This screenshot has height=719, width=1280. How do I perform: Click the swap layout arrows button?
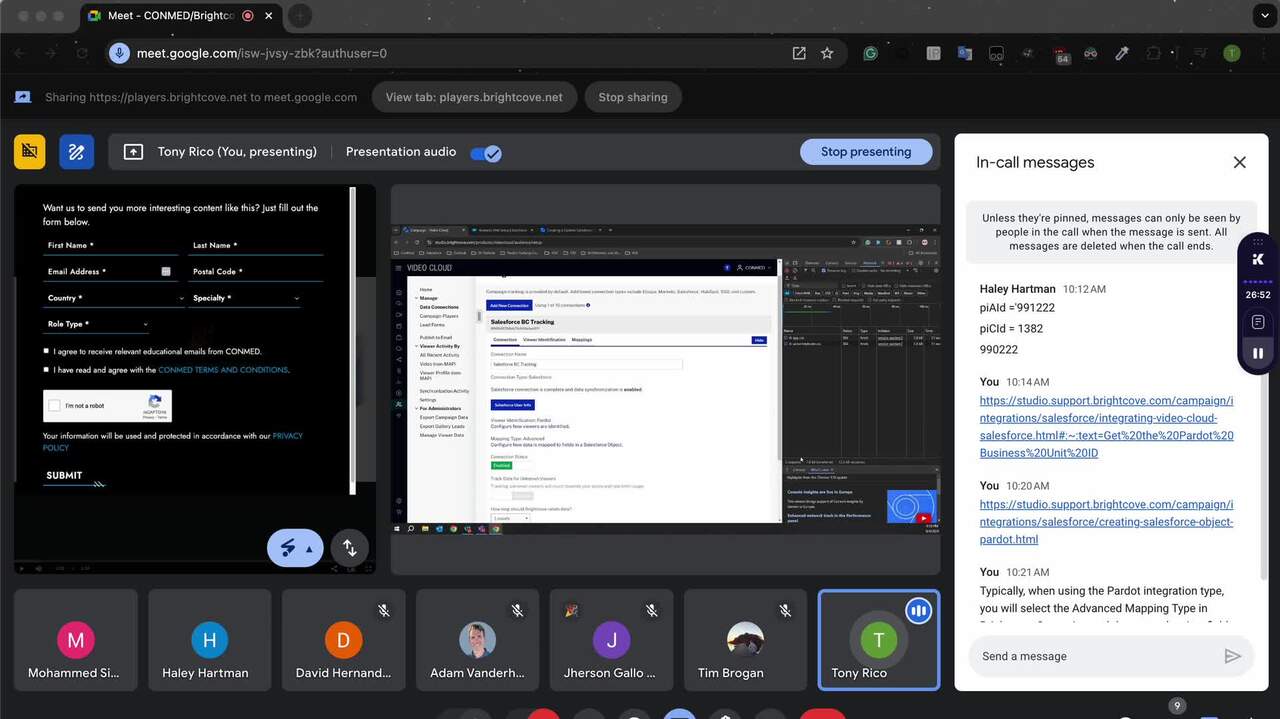tap(349, 547)
